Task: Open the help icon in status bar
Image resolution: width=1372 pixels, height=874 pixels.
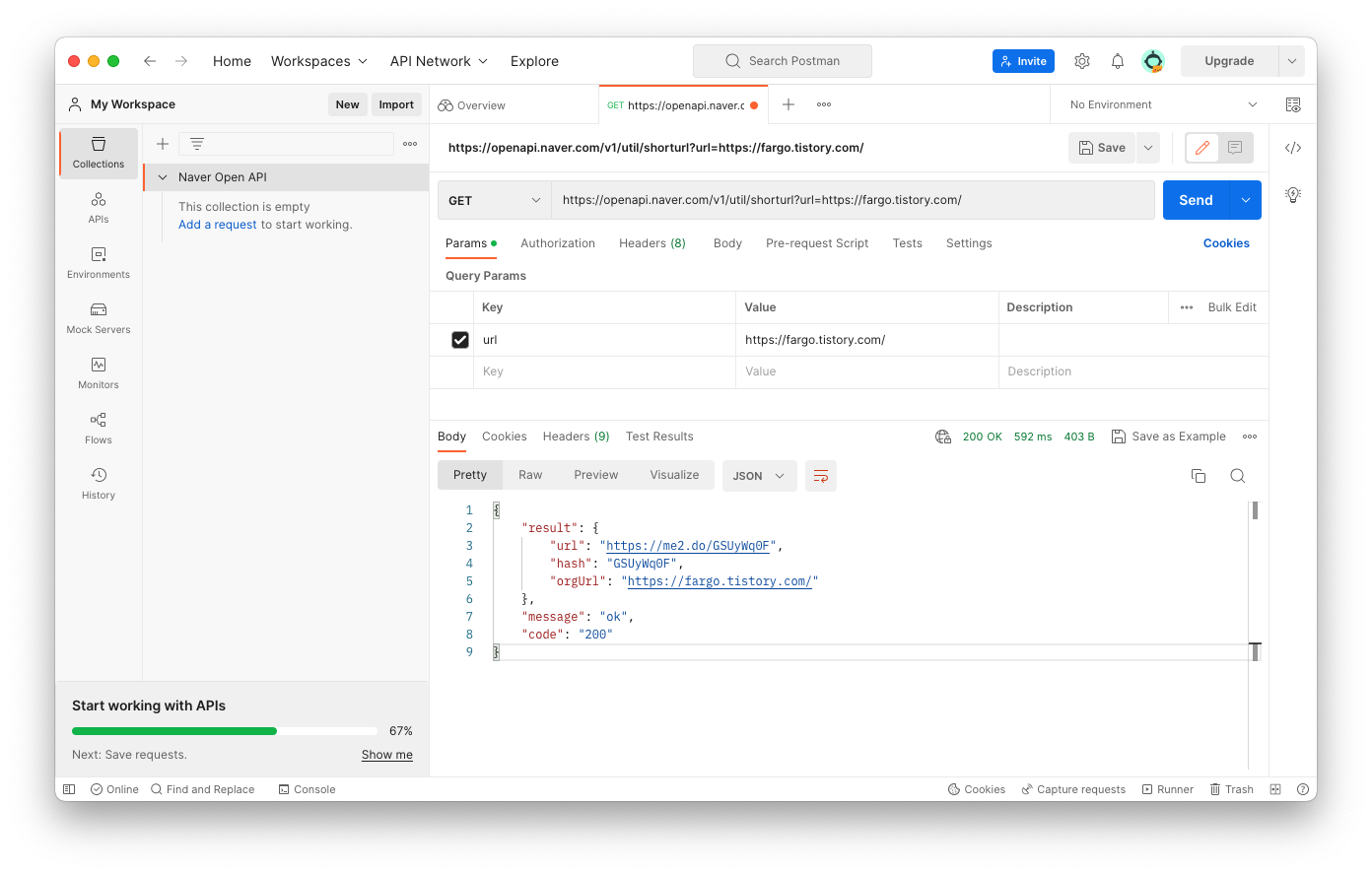Action: point(1303,789)
